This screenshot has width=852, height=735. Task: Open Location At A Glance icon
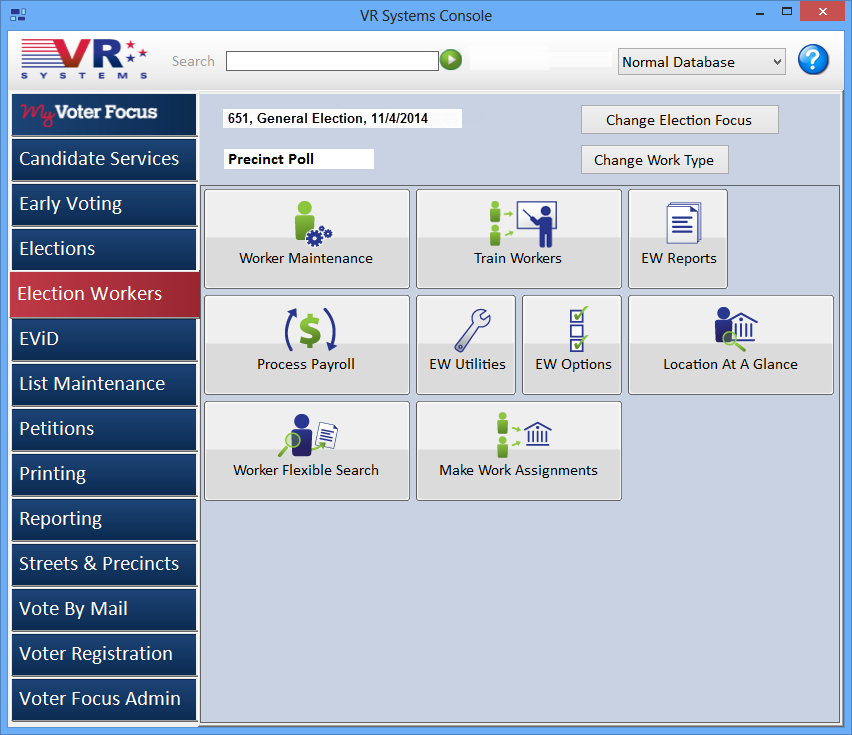[x=736, y=329]
